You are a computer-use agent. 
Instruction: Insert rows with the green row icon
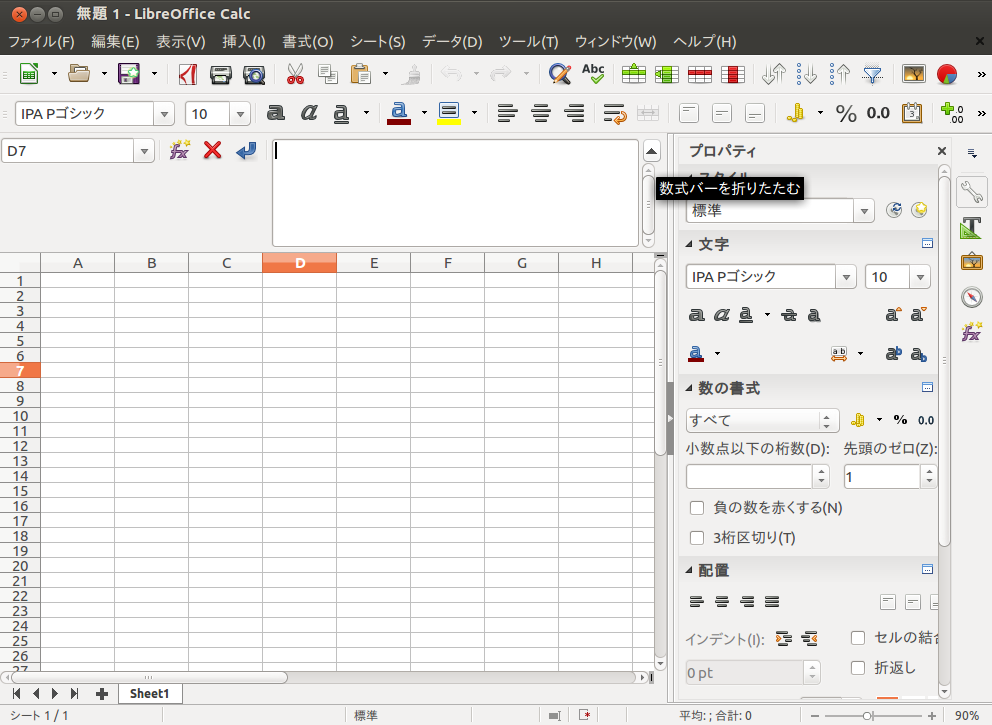pyautogui.click(x=633, y=74)
